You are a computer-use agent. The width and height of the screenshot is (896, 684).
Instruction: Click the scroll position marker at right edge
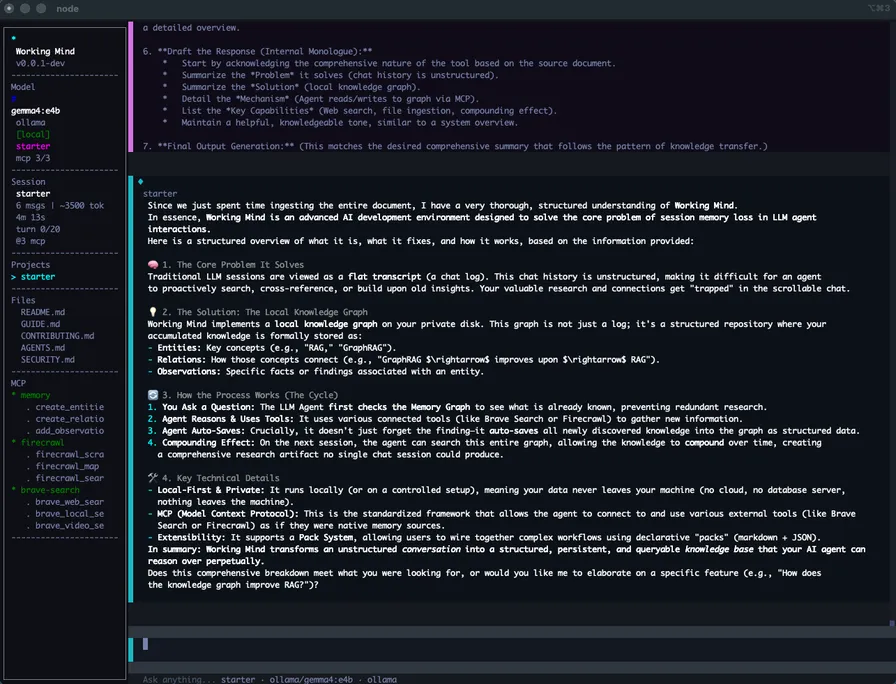pyautogui.click(x=891, y=623)
